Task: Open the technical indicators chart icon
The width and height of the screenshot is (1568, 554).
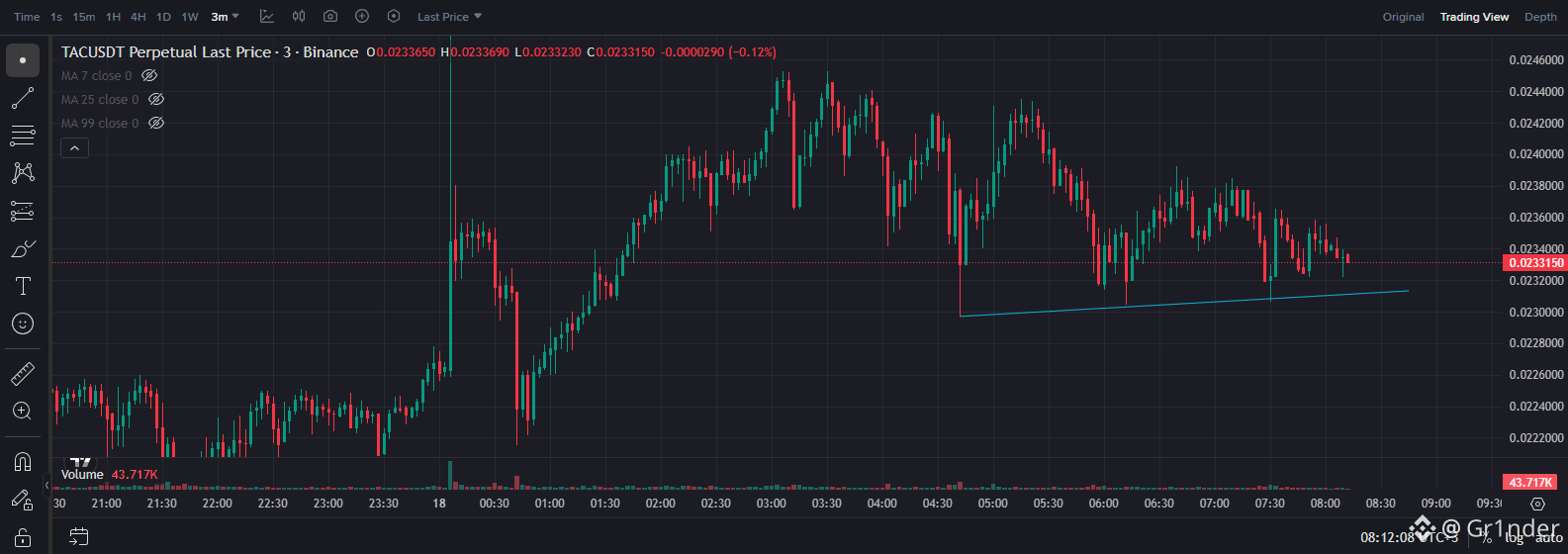Action: pyautogui.click(x=267, y=17)
